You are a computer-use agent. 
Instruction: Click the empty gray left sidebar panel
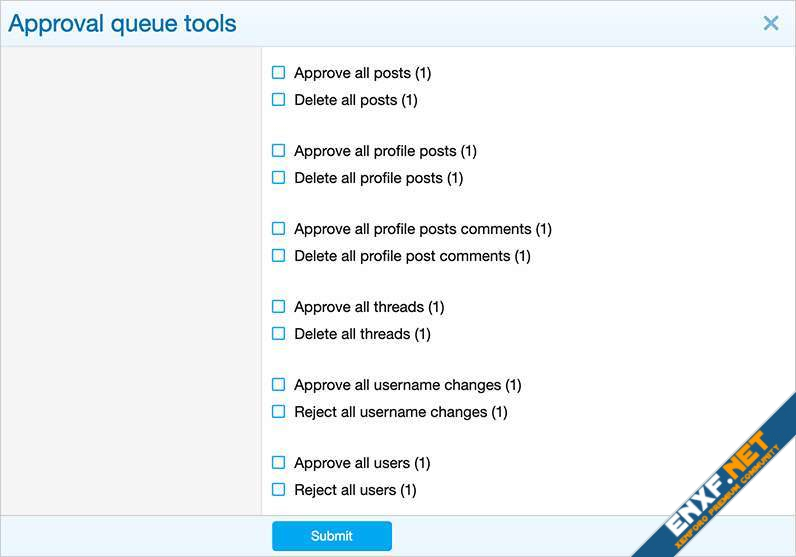[x=130, y=280]
